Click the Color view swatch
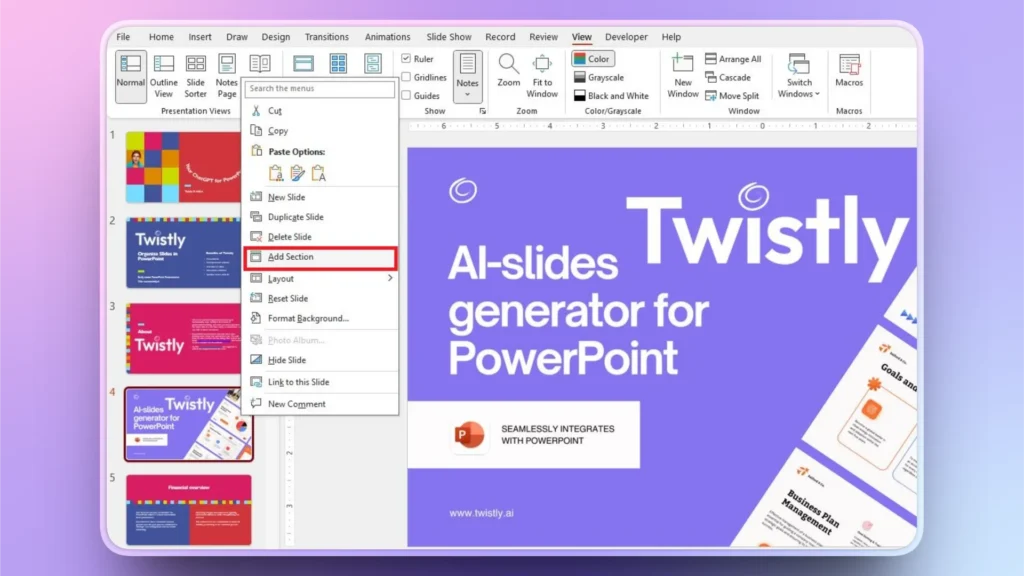The image size is (1024, 576). [593, 58]
